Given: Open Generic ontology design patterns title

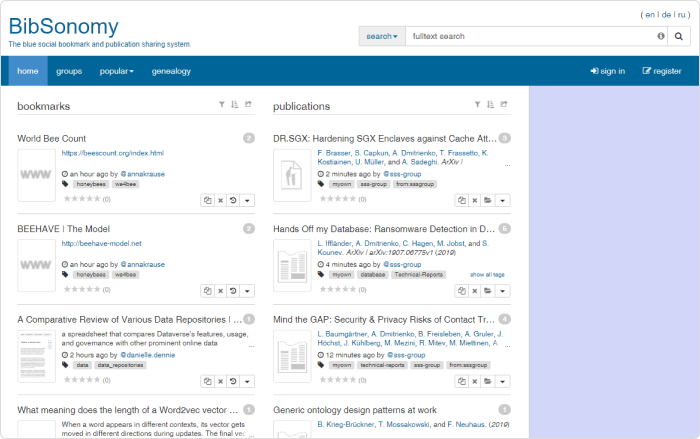Looking at the screenshot, I should [355, 410].
